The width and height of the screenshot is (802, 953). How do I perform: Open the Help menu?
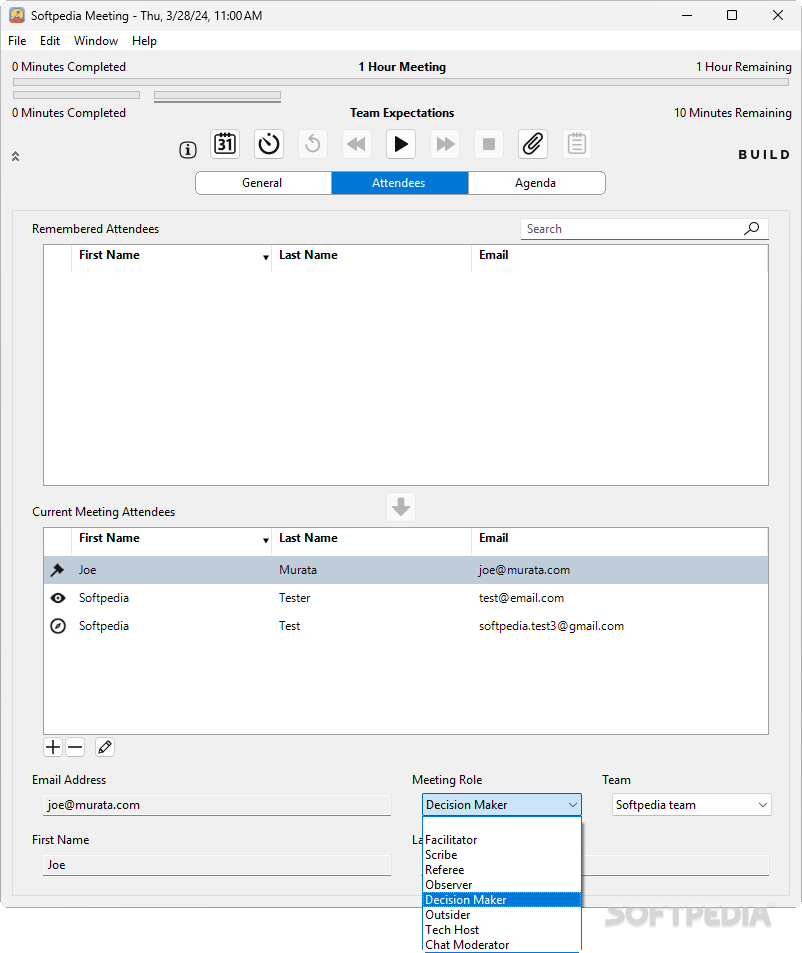145,41
